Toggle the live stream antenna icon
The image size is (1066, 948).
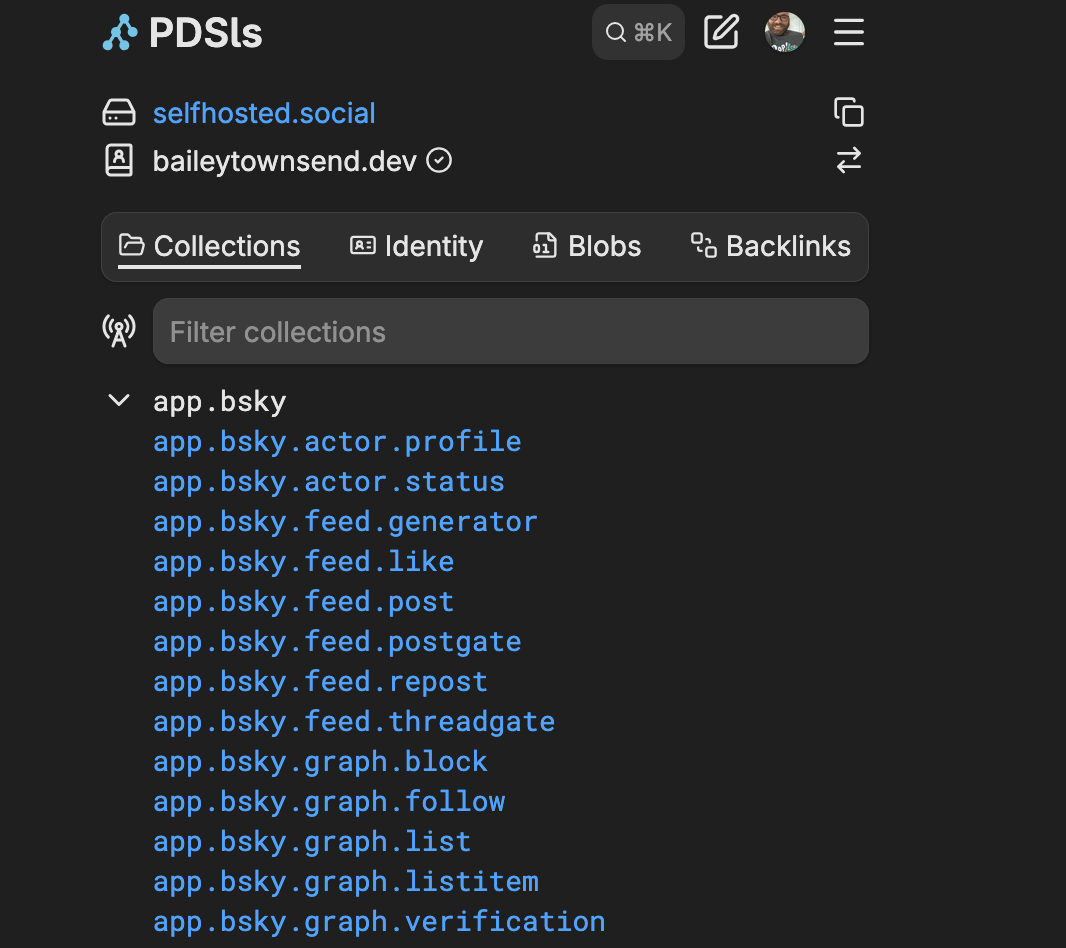119,331
